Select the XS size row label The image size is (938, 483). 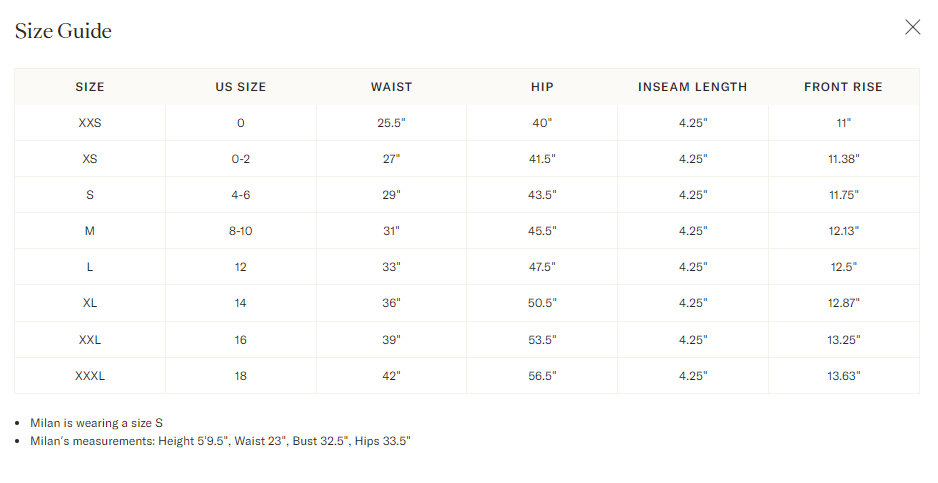(x=90, y=159)
